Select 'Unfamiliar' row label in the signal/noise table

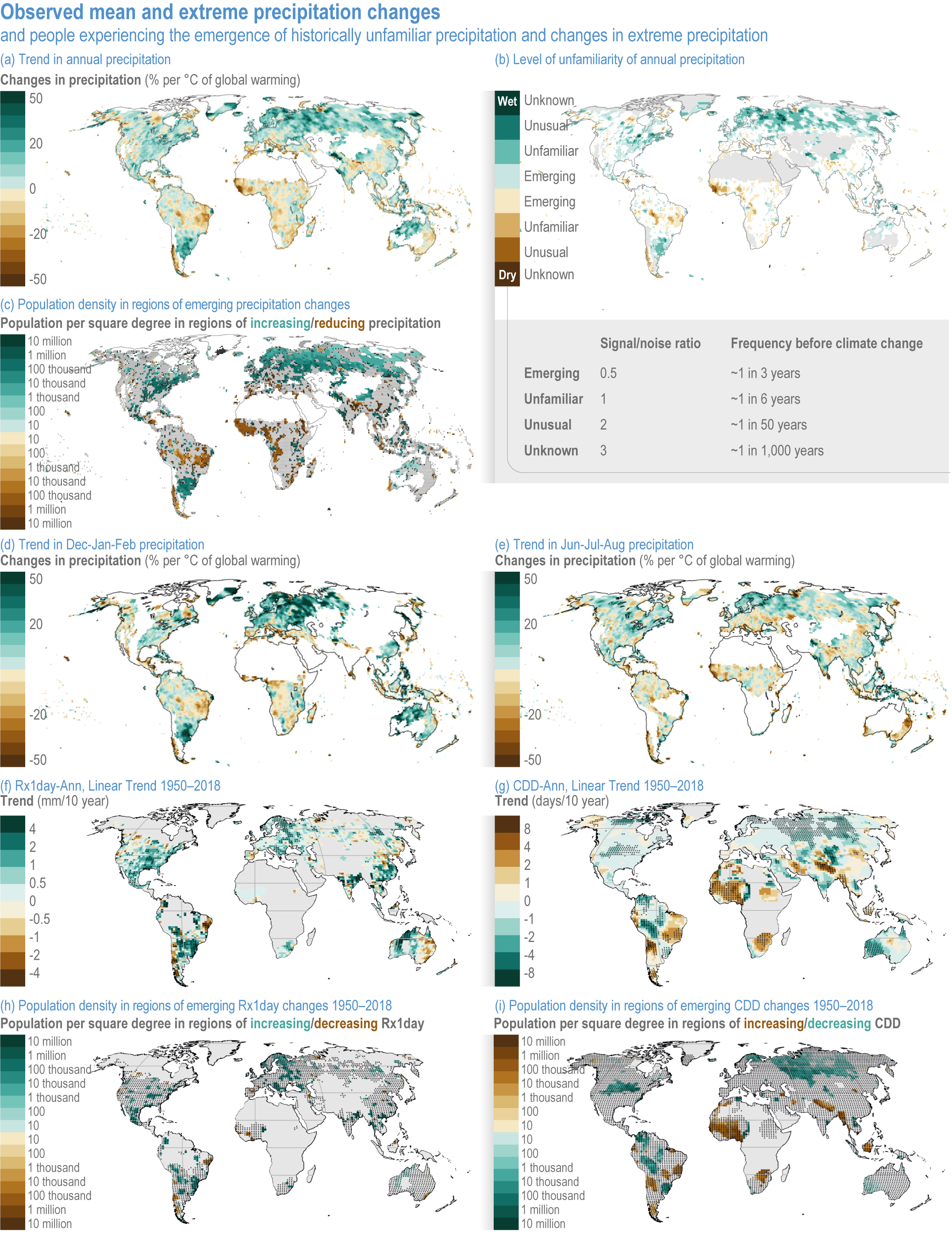[x=553, y=399]
